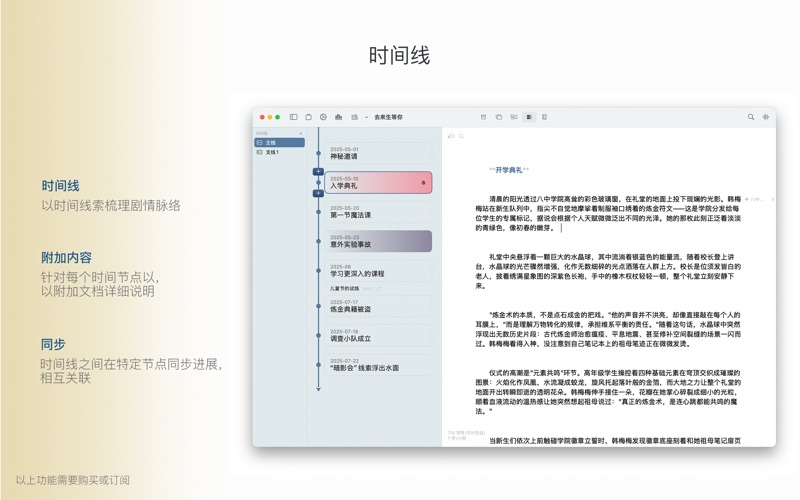800x500 pixels.
Task: Click the paragraph starting 礼堂中央悬浮着
Action: pos(608,271)
